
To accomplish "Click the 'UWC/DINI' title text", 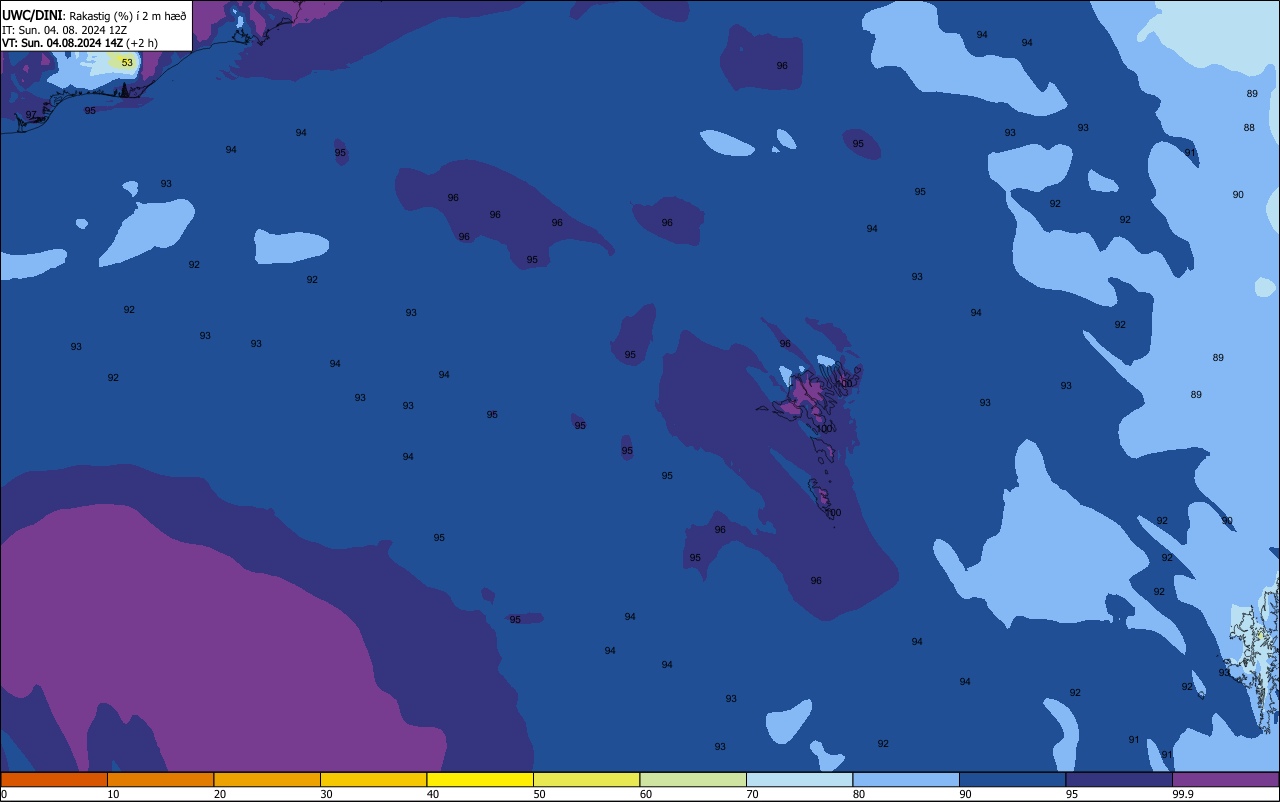I will pos(32,16).
